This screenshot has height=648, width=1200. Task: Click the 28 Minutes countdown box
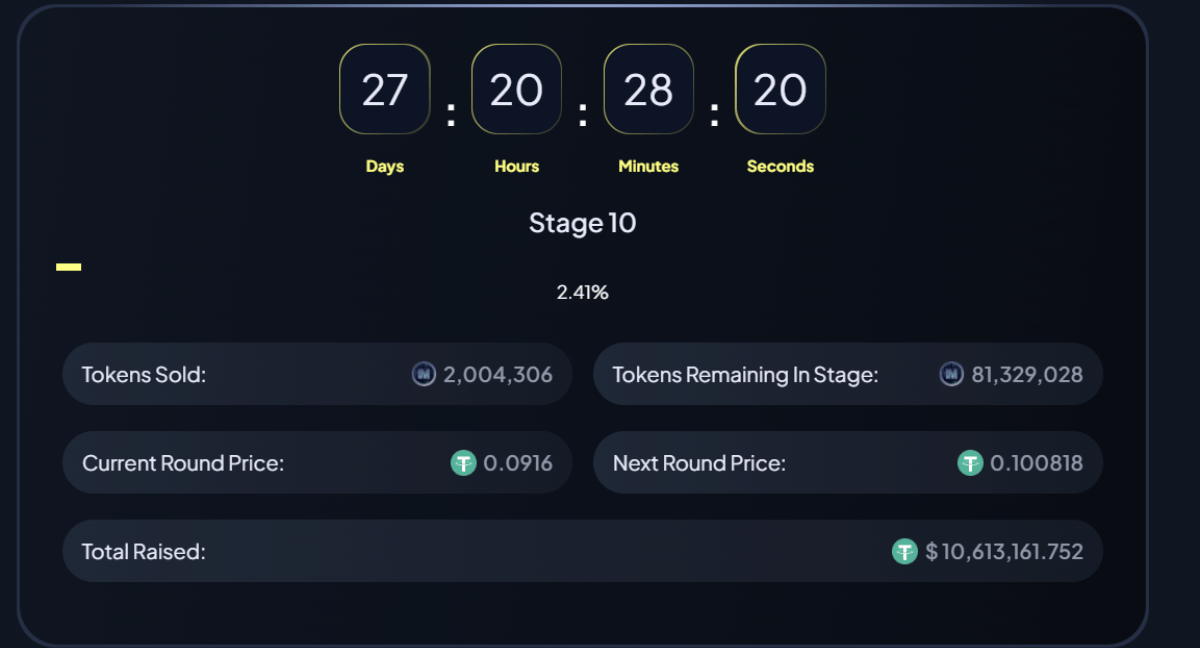pos(648,90)
